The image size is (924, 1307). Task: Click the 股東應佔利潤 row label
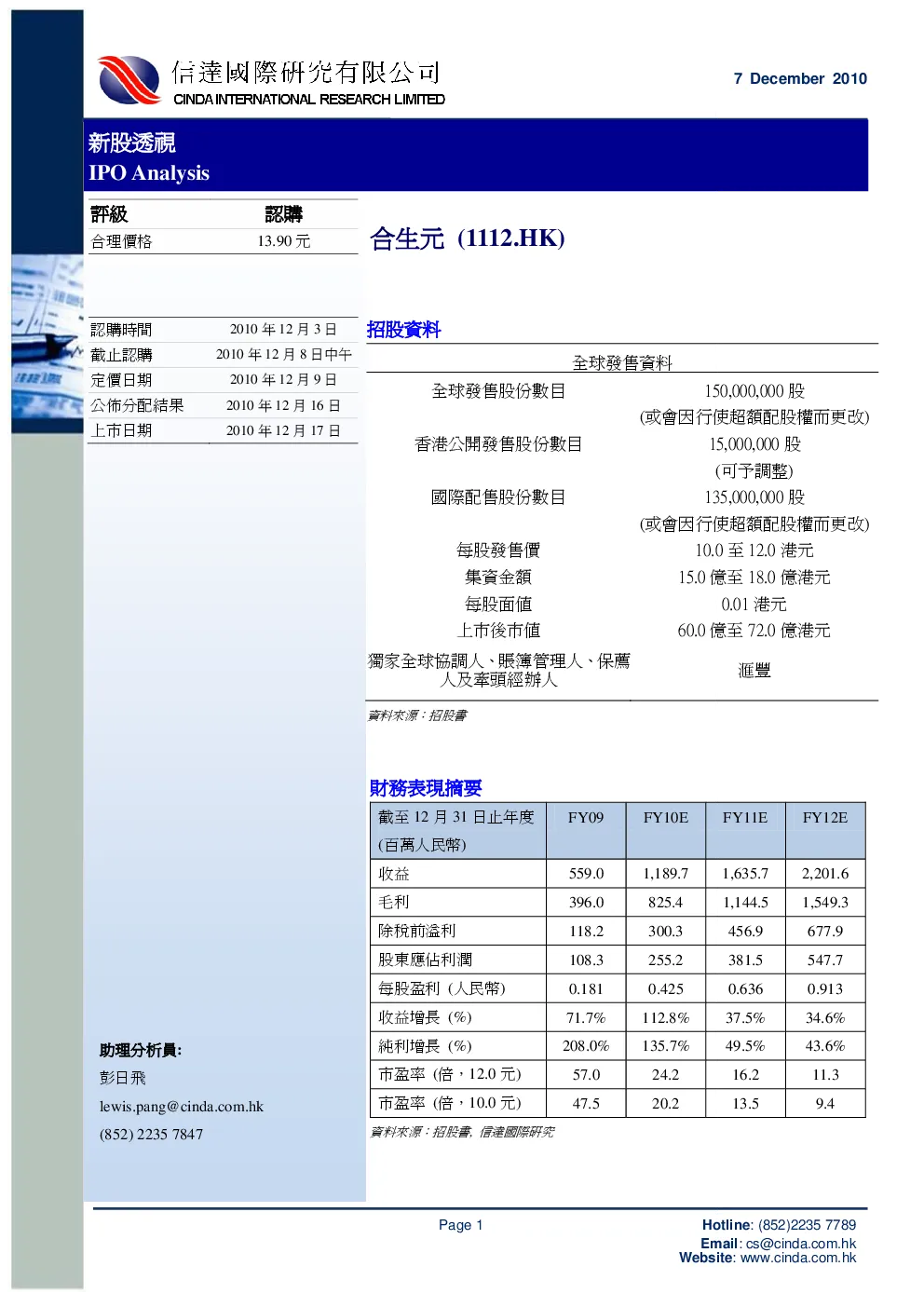(425, 960)
